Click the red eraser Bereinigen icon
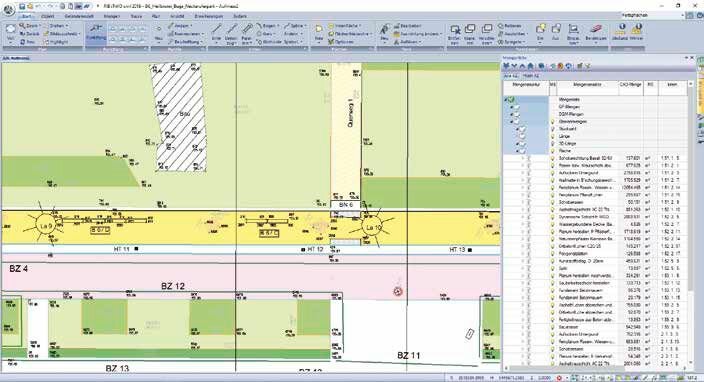This screenshot has width=704, height=382. tap(596, 32)
